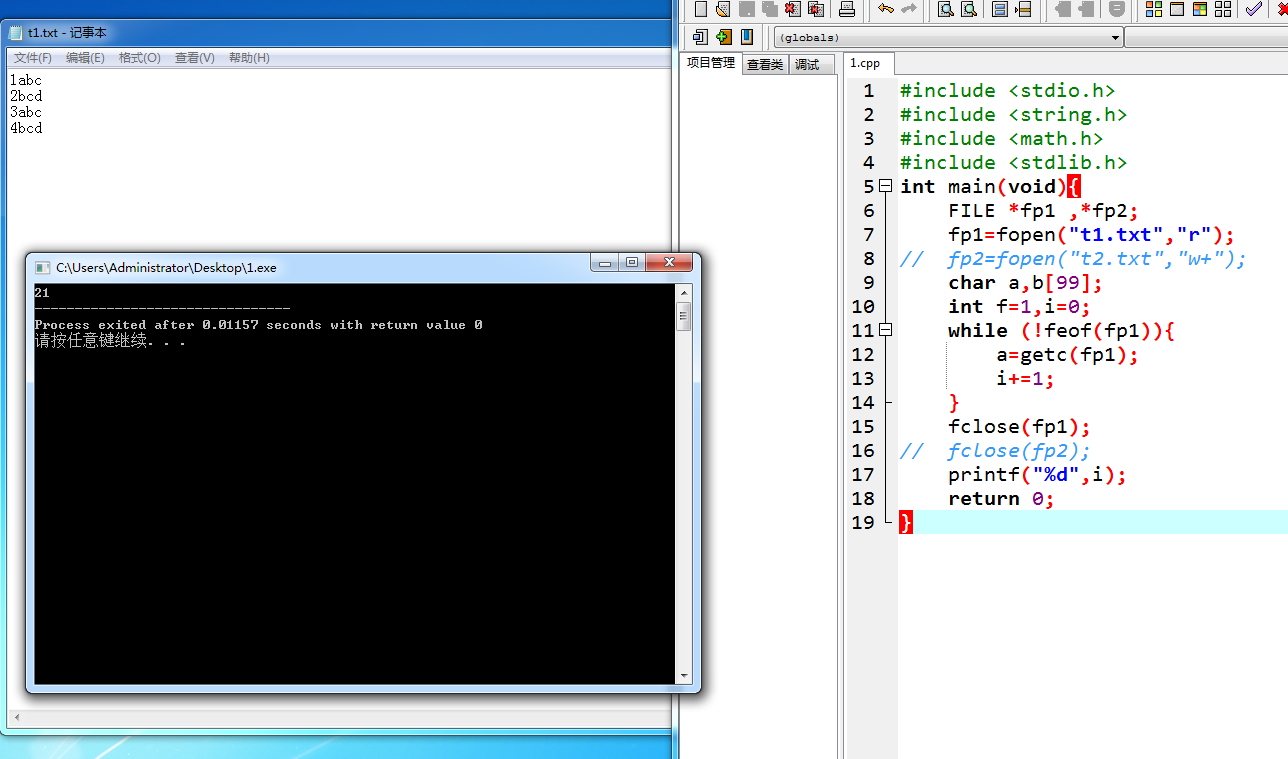Click the Goto Function toolbar icon
Image resolution: width=1288 pixels, height=759 pixels.
click(1000, 9)
